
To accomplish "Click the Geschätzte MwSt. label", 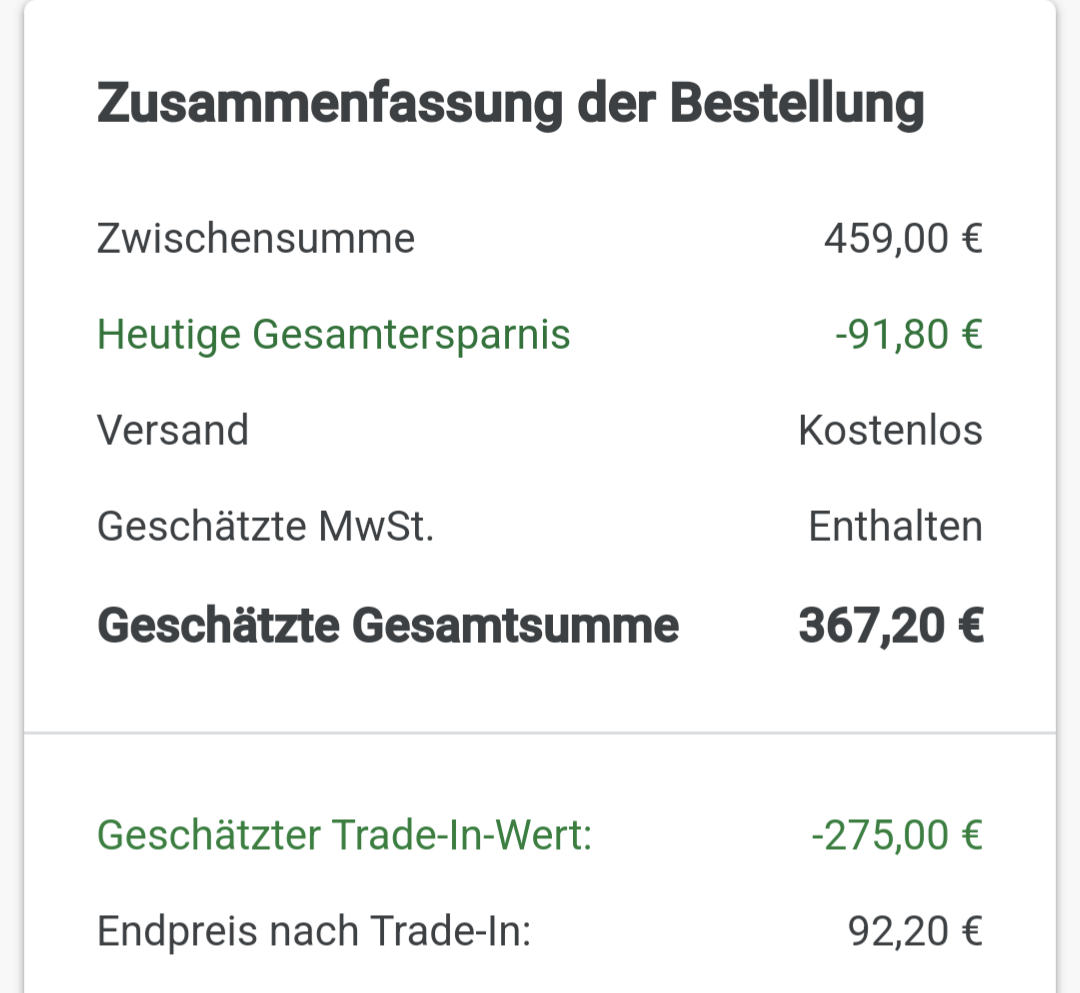I will 265,526.
